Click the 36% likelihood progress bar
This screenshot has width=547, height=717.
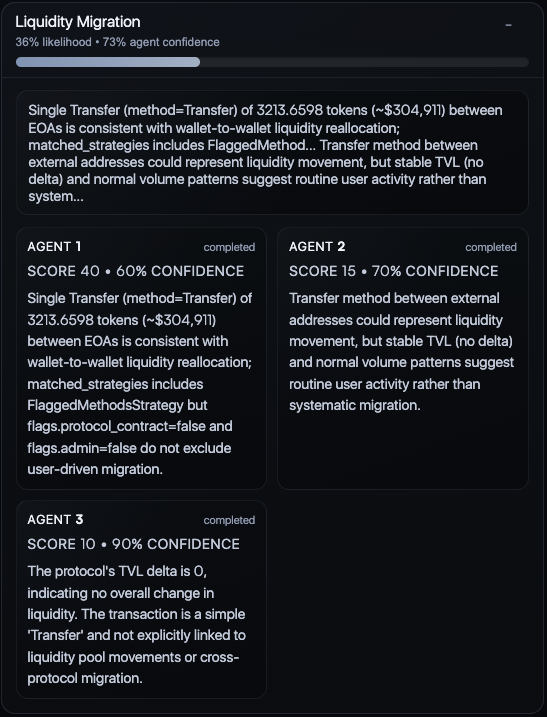click(x=272, y=62)
